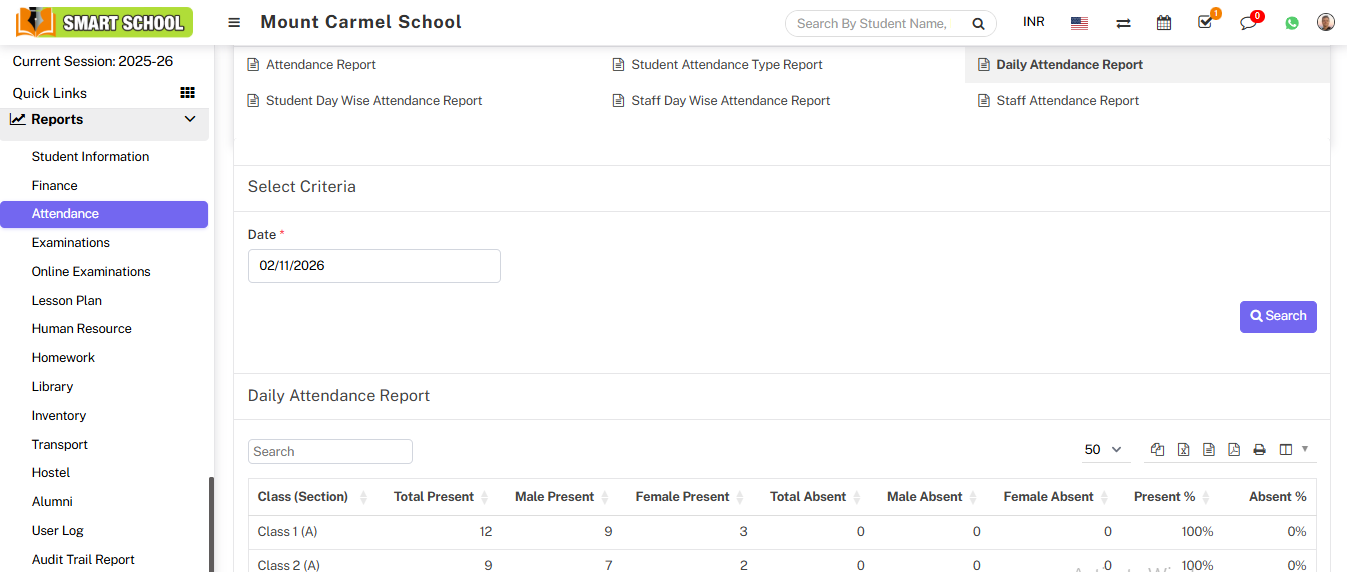Screen dimensions: 1347x572
Task: Collapse the Reports sidebar section
Action: pyautogui.click(x=190, y=119)
